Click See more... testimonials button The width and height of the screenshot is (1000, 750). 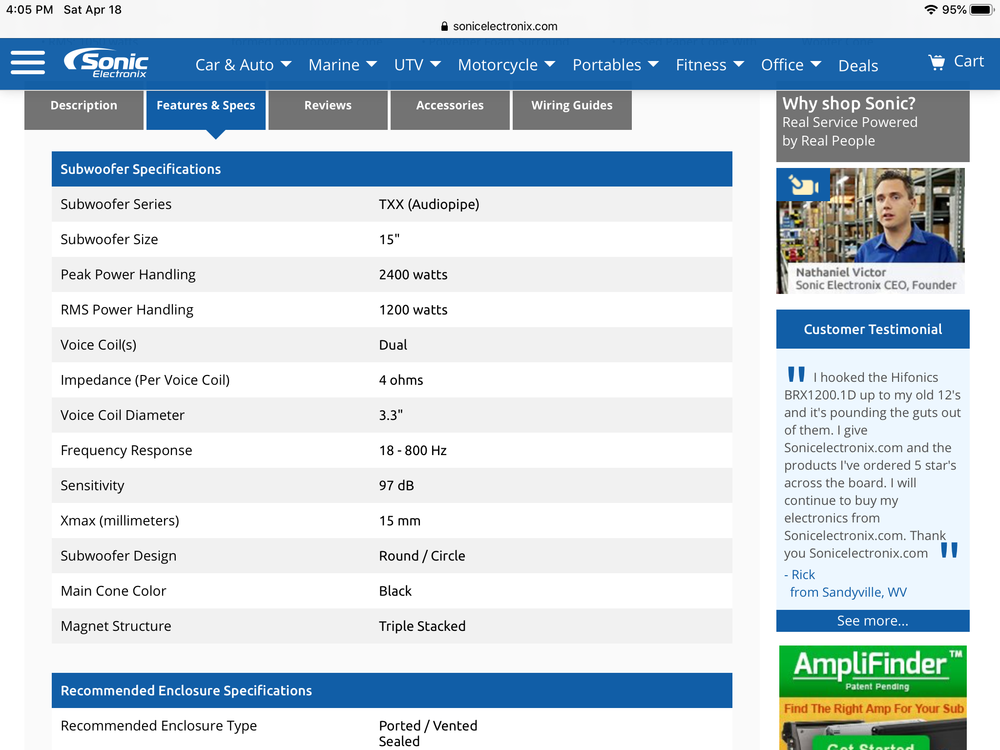tap(872, 621)
